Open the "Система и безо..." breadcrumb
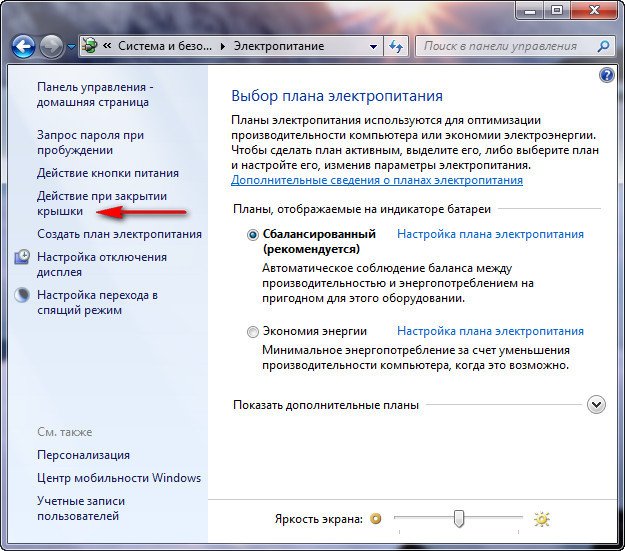625x551 pixels. pos(165,46)
